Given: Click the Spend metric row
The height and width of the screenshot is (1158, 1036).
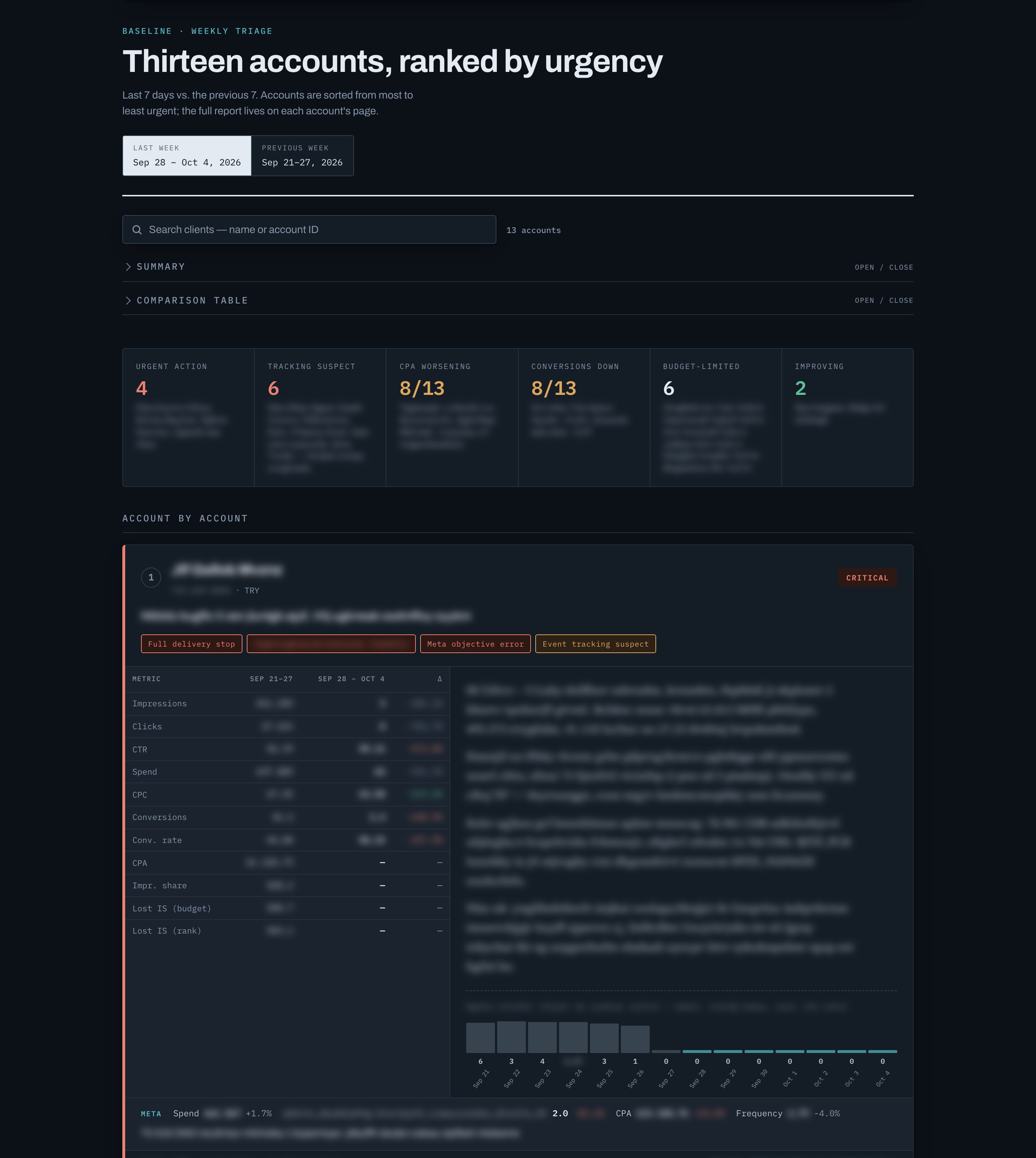Looking at the screenshot, I should click(x=287, y=772).
